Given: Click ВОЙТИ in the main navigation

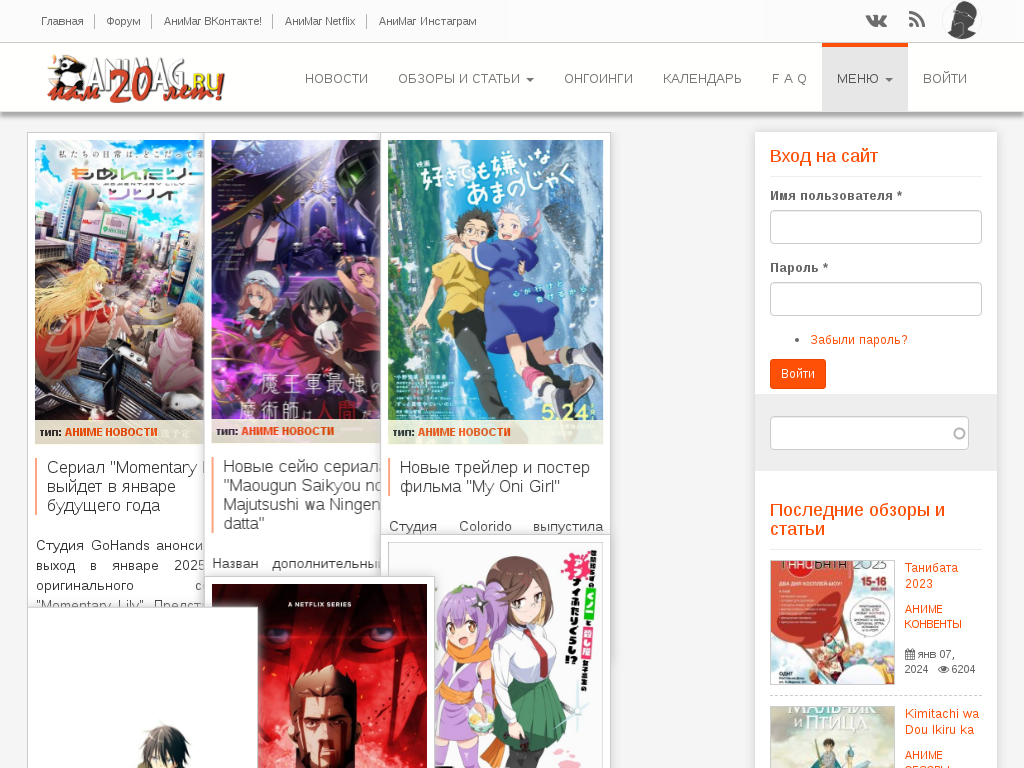Looking at the screenshot, I should pyautogui.click(x=944, y=78).
